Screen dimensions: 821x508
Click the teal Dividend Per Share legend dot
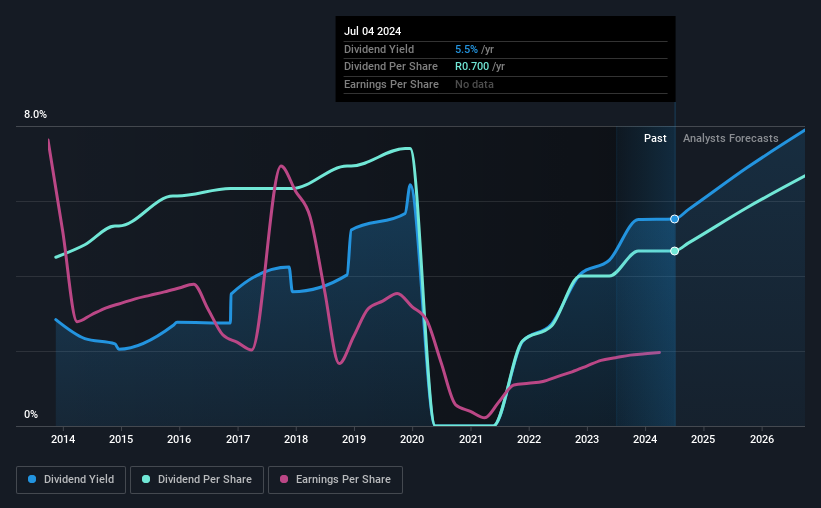[x=146, y=479]
